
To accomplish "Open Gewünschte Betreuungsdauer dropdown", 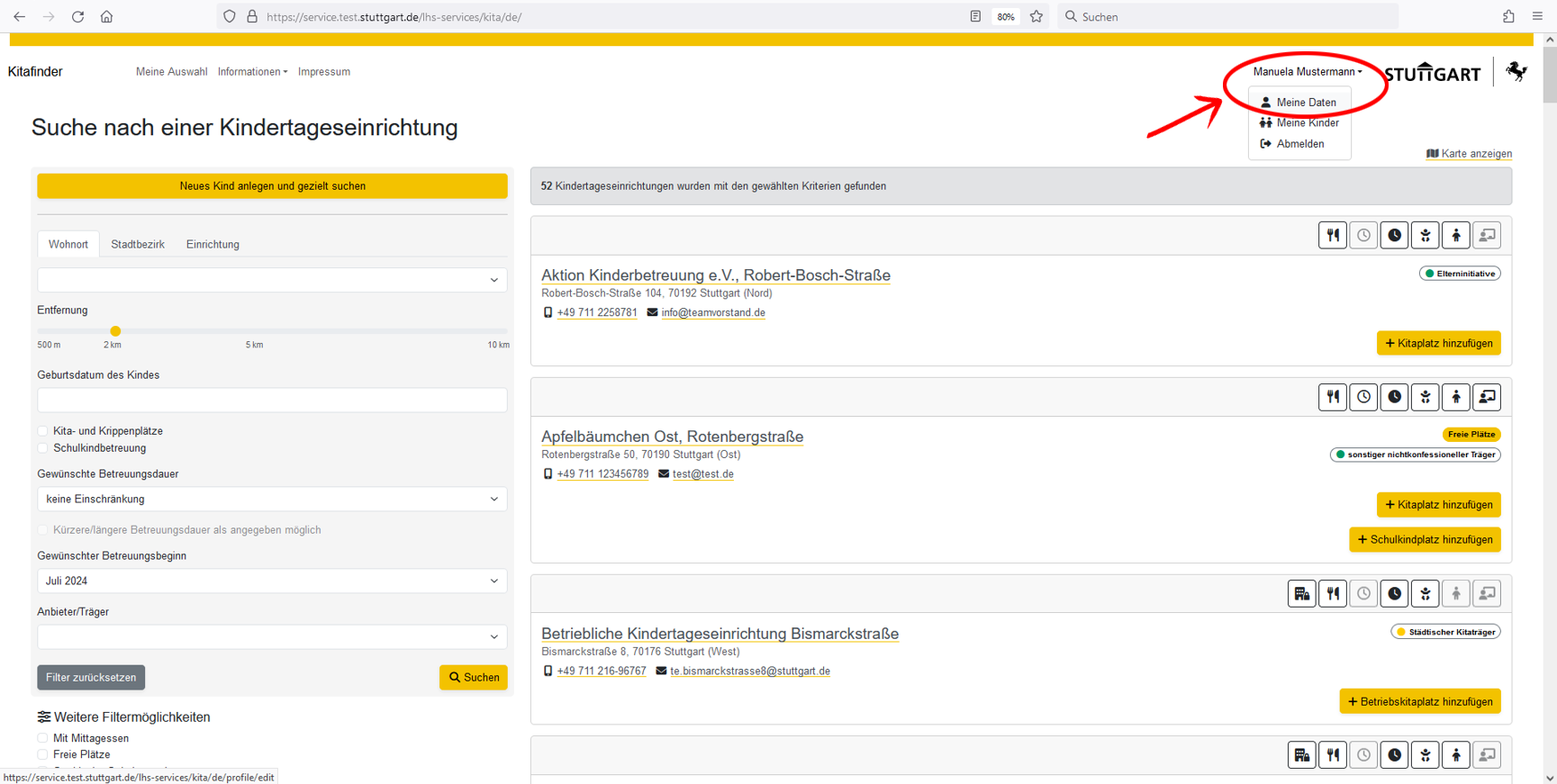I will (x=272, y=500).
